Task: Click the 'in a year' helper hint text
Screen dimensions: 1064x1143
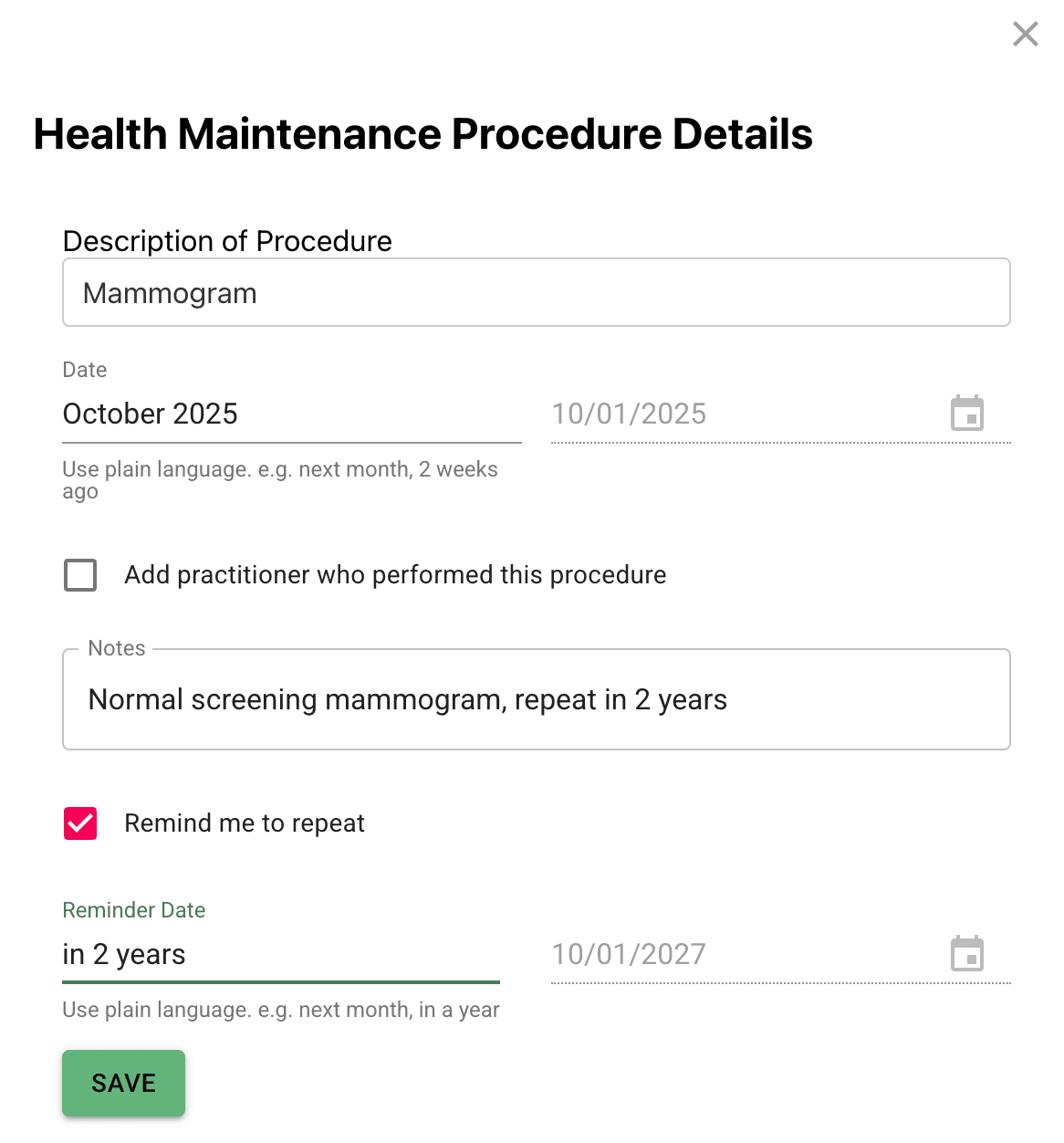Action: [459, 1010]
